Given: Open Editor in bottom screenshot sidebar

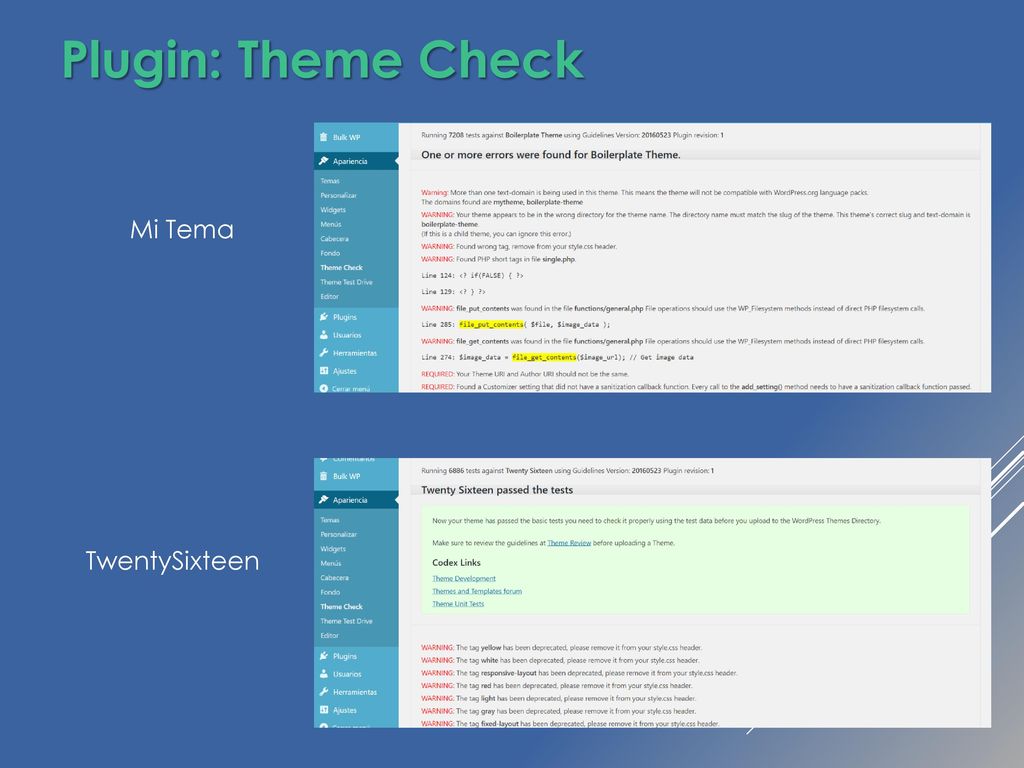Looking at the screenshot, I should click(x=329, y=635).
